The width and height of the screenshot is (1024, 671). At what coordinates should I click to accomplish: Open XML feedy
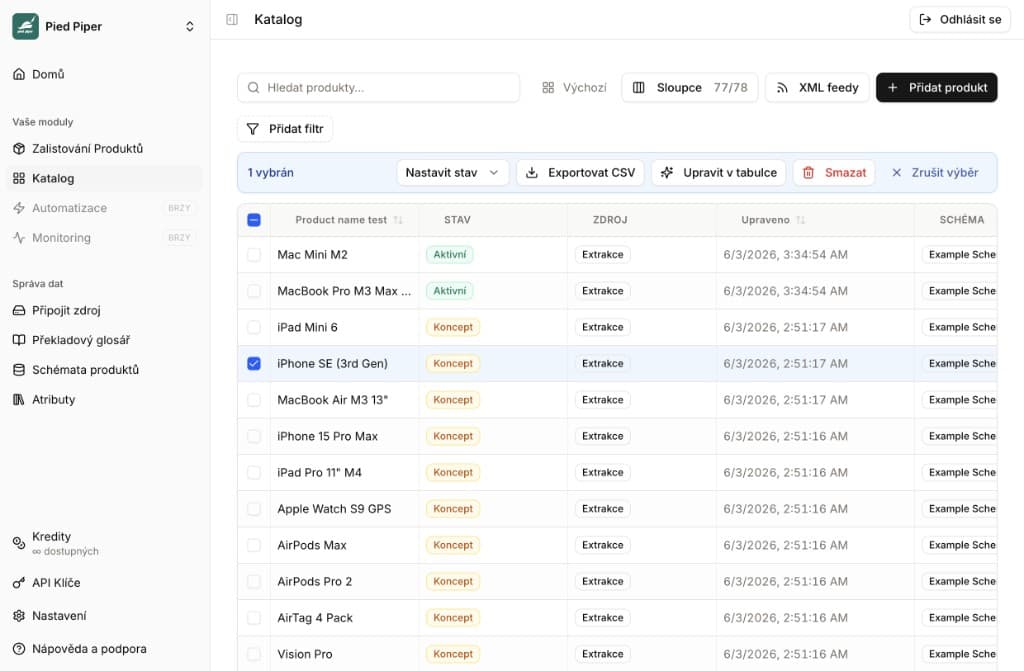coord(818,88)
